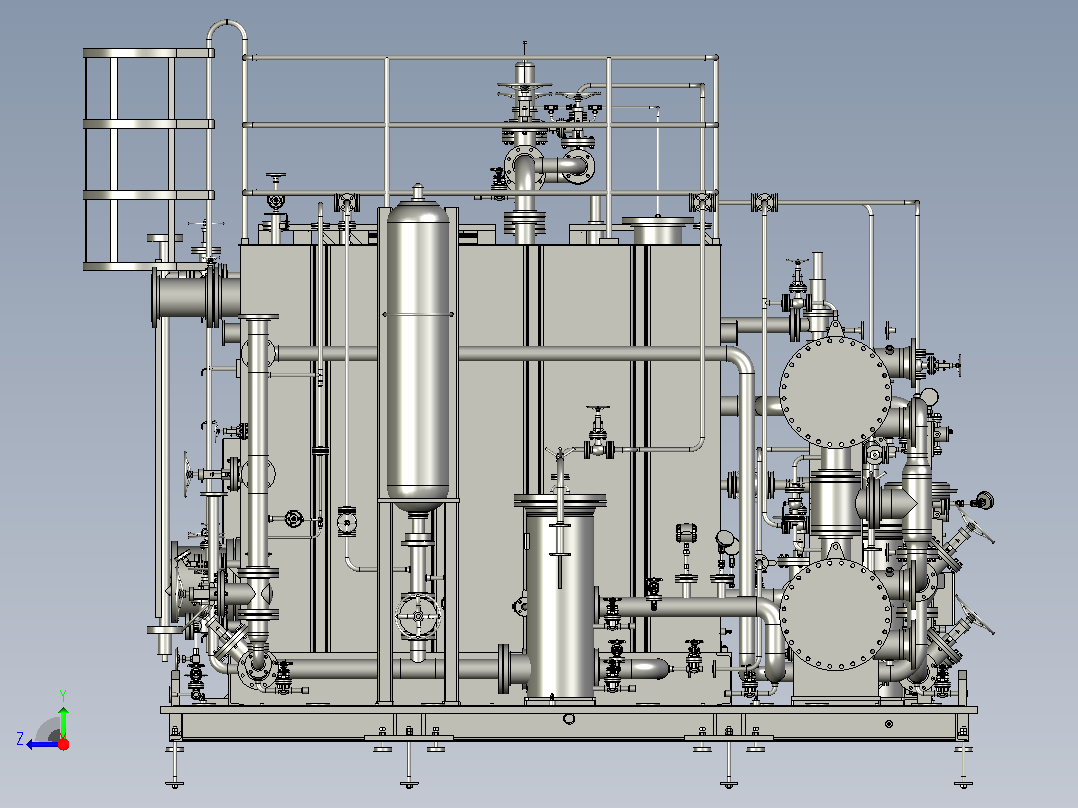Click the blue Z axis arrow on triad
The height and width of the screenshot is (808, 1078).
point(41,745)
